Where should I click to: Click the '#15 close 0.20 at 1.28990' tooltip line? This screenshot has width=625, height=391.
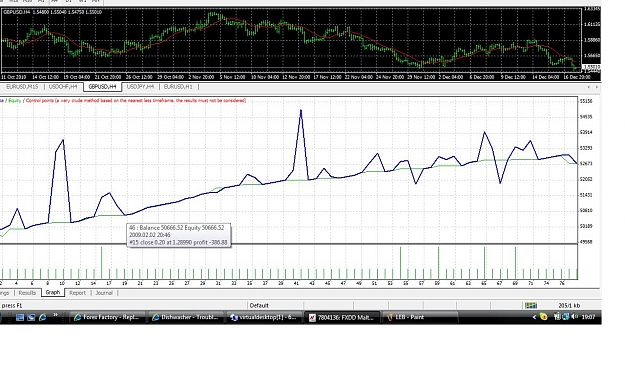tap(166, 242)
